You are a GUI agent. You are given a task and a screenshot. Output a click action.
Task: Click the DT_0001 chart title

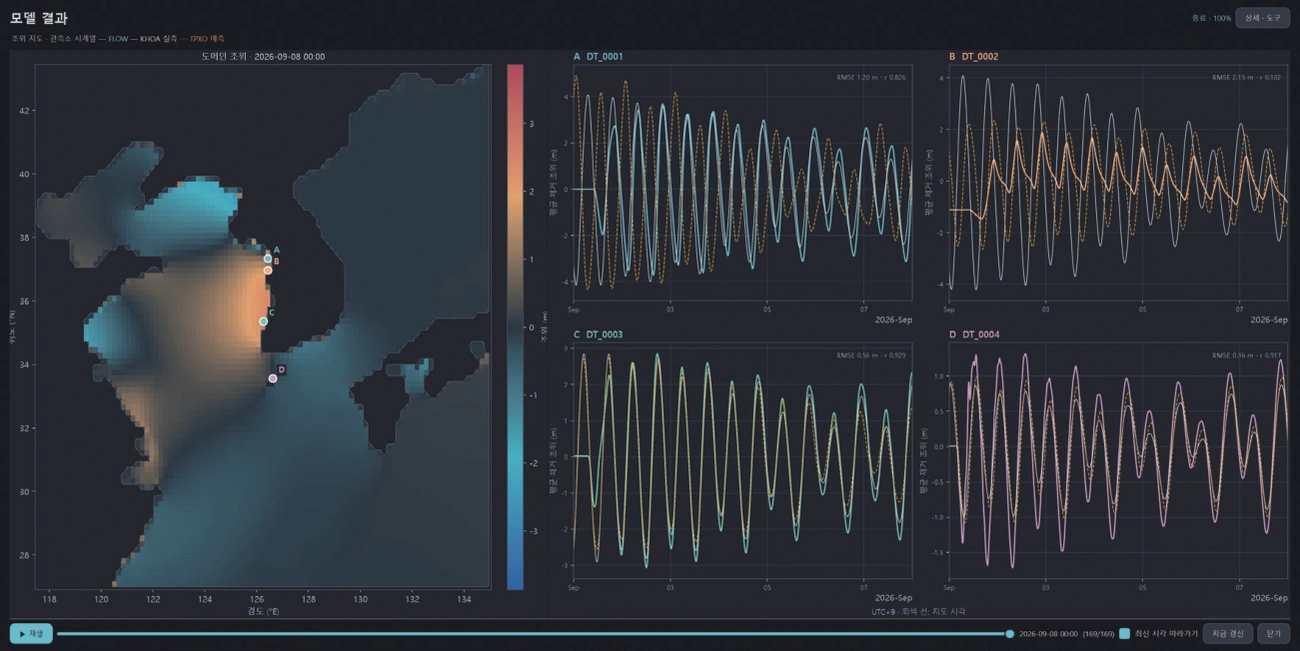[604, 57]
